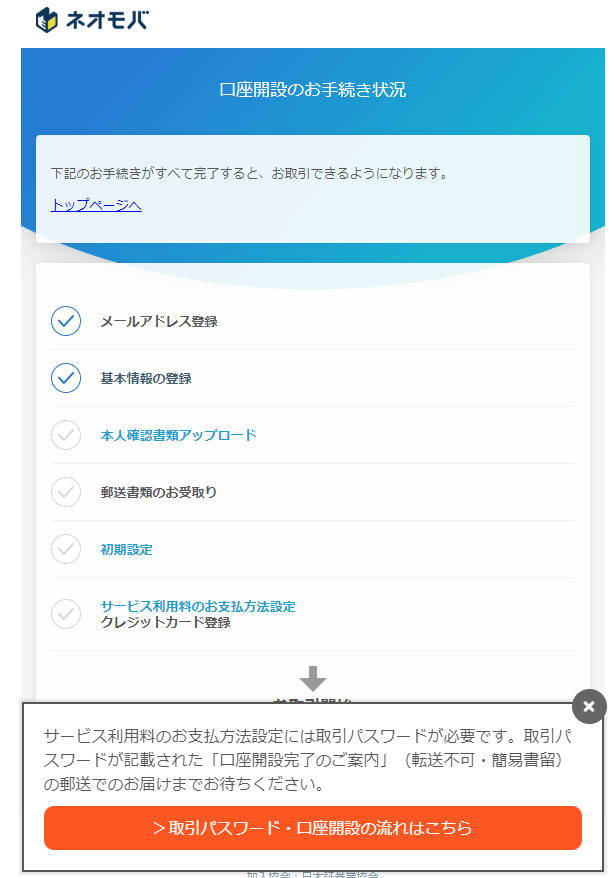
Task: Click the check circle beside サービス利用料のお支払方法設定
Action: point(66,614)
